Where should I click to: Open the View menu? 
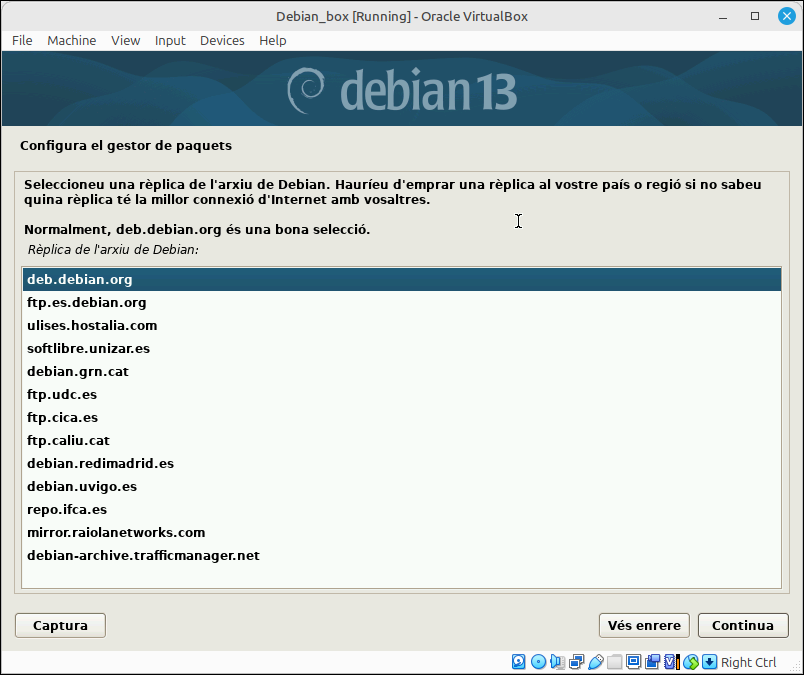point(126,41)
